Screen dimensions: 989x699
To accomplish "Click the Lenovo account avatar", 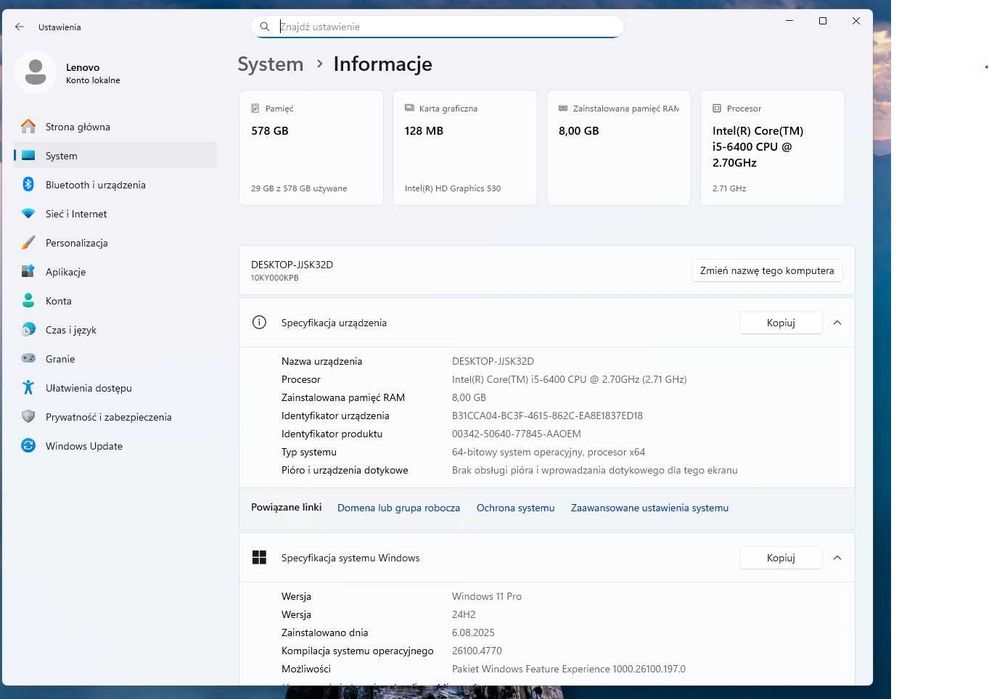I will 35,73.
